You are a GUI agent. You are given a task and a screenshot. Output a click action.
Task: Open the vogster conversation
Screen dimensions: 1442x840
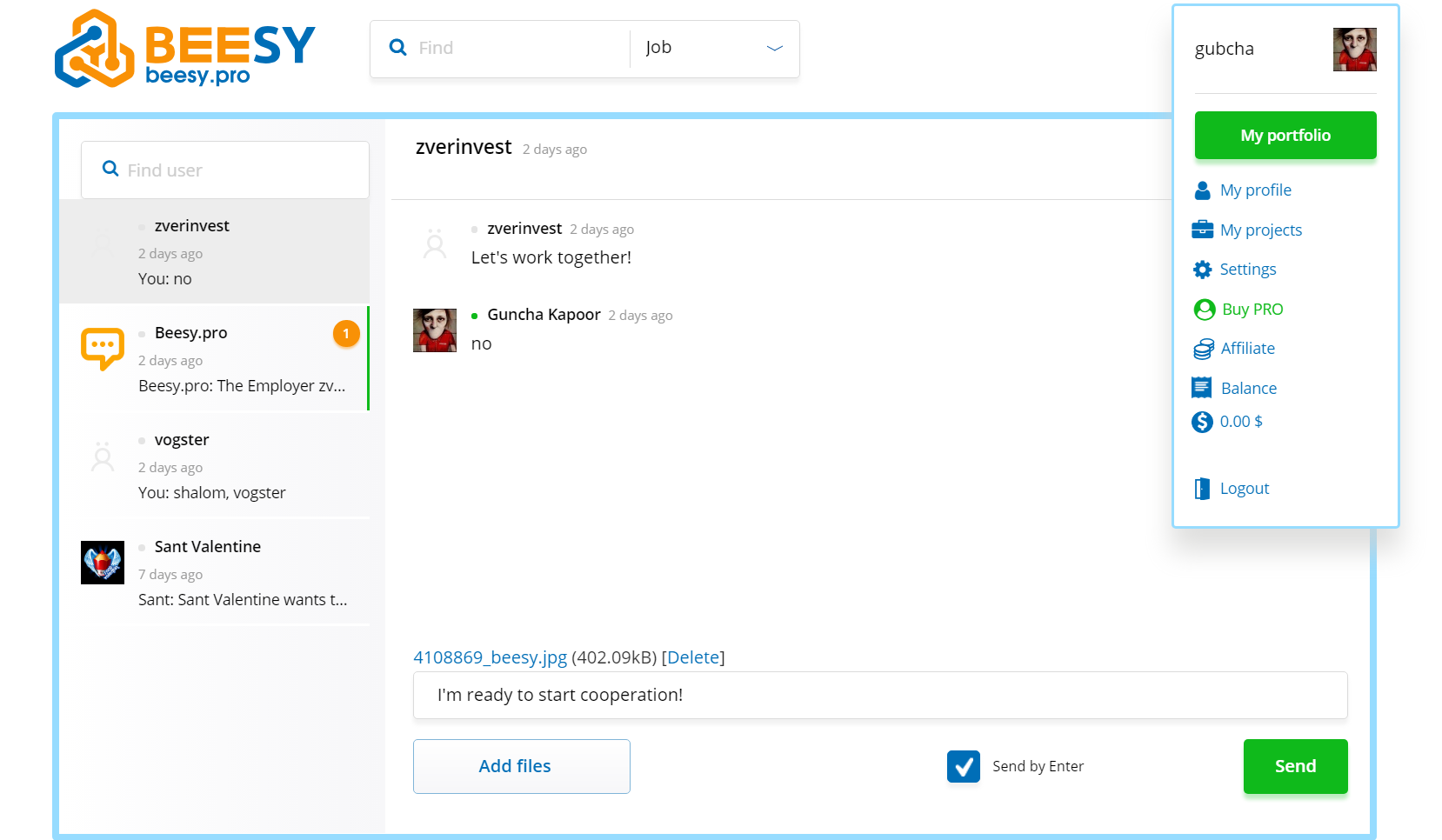click(x=214, y=465)
